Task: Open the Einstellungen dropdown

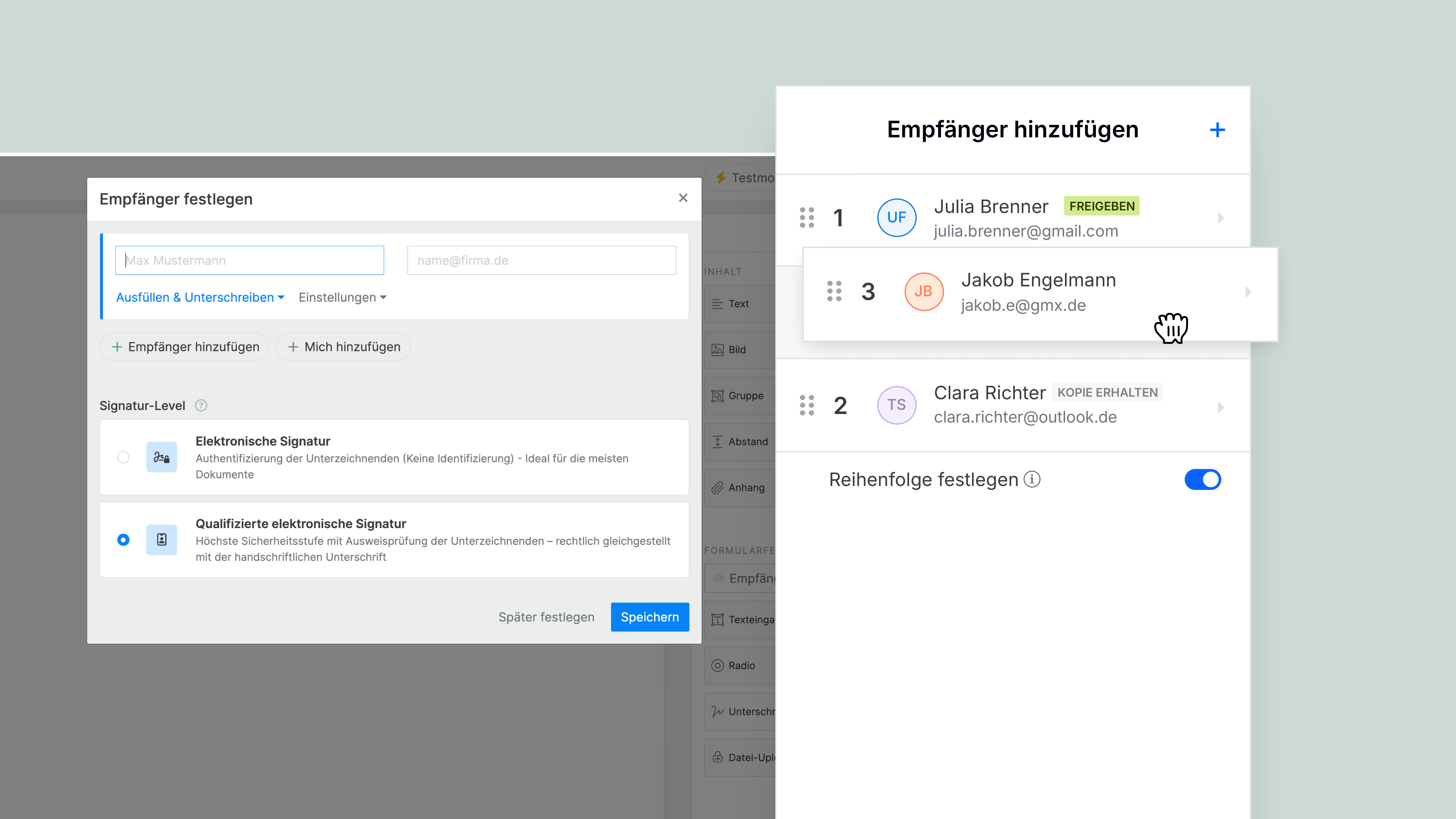Action: [x=342, y=297]
